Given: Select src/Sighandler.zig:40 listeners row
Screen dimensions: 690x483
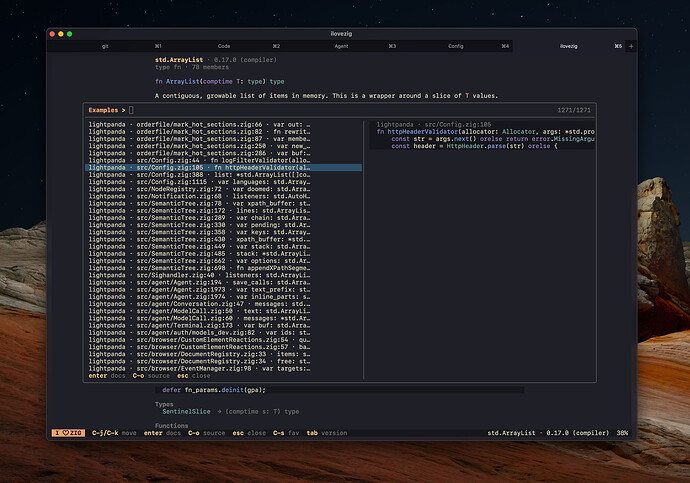Looking at the screenshot, I should [x=224, y=275].
